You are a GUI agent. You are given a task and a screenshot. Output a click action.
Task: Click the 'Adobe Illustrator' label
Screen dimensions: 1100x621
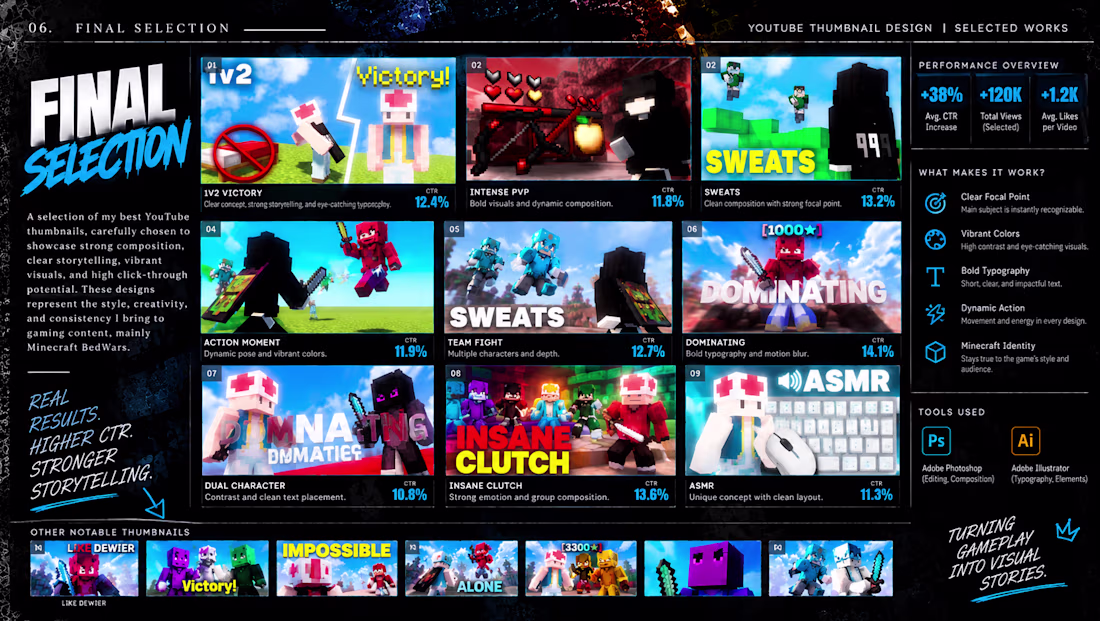(1040, 468)
